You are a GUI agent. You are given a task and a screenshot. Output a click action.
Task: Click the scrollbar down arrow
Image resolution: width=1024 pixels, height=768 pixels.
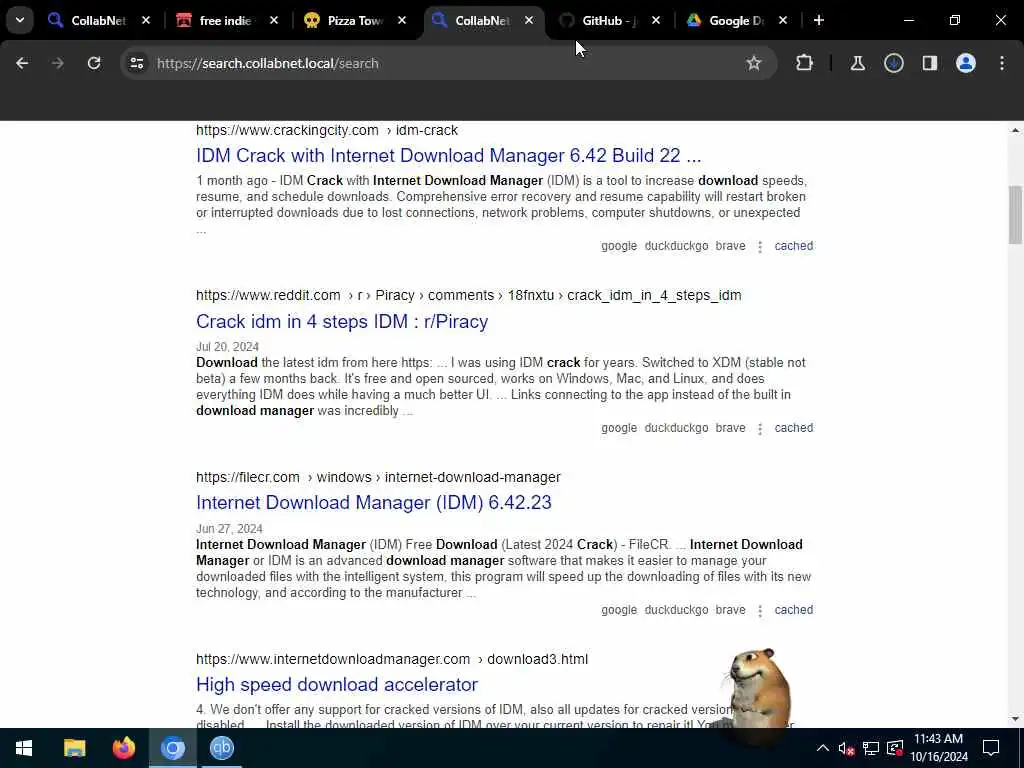pyautogui.click(x=1015, y=719)
